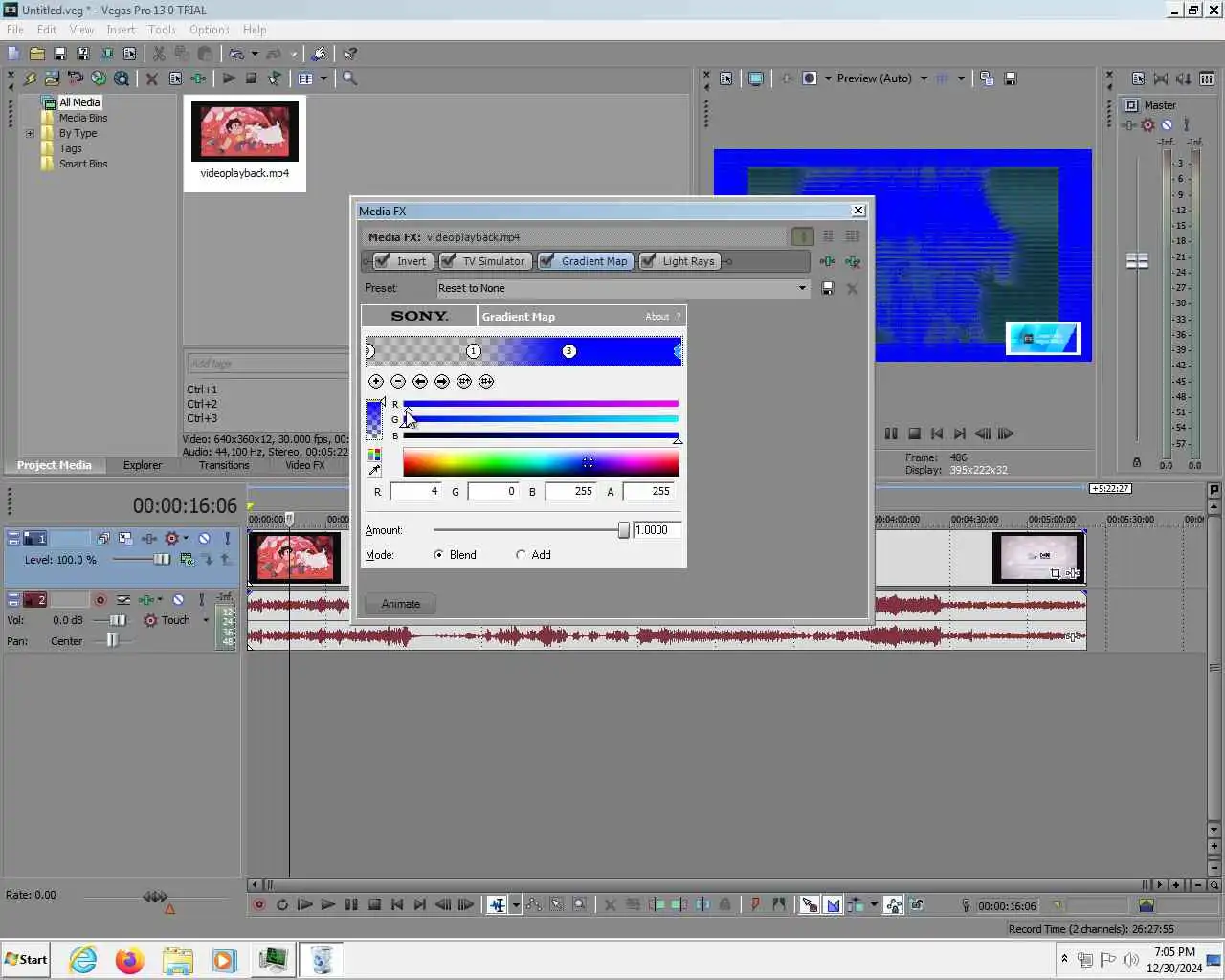1225x980 pixels.
Task: Click the New project icon in main toolbar
Action: pos(13,54)
